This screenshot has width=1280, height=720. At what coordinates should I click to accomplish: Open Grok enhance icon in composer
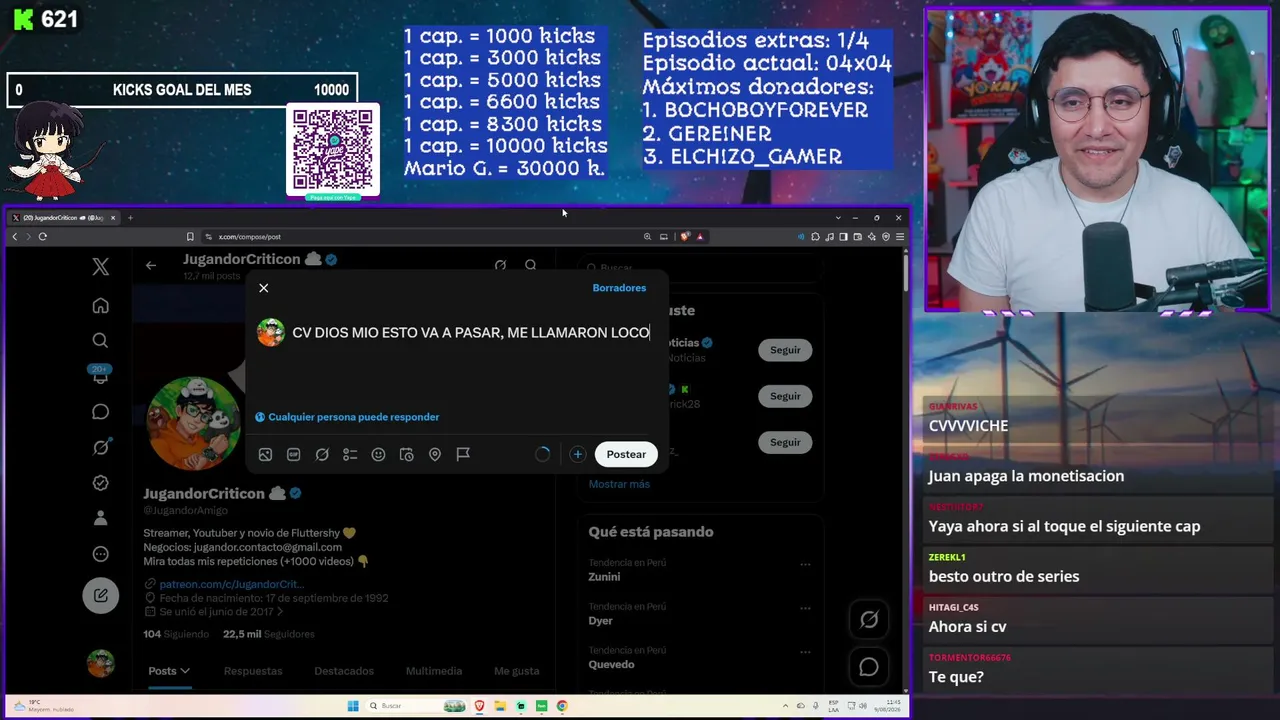pos(322,454)
